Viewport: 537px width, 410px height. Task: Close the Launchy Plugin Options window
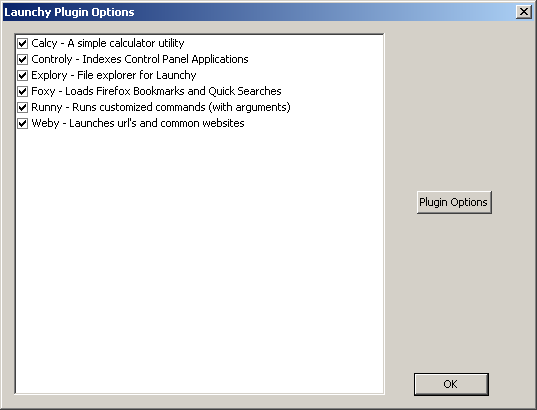click(524, 12)
